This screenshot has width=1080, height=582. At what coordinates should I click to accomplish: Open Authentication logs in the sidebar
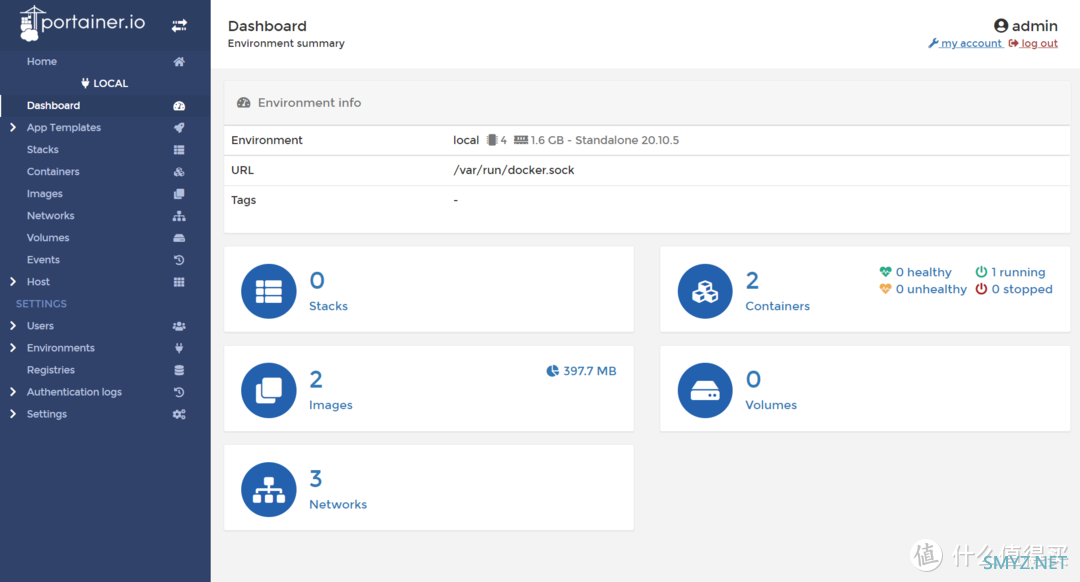click(x=74, y=392)
